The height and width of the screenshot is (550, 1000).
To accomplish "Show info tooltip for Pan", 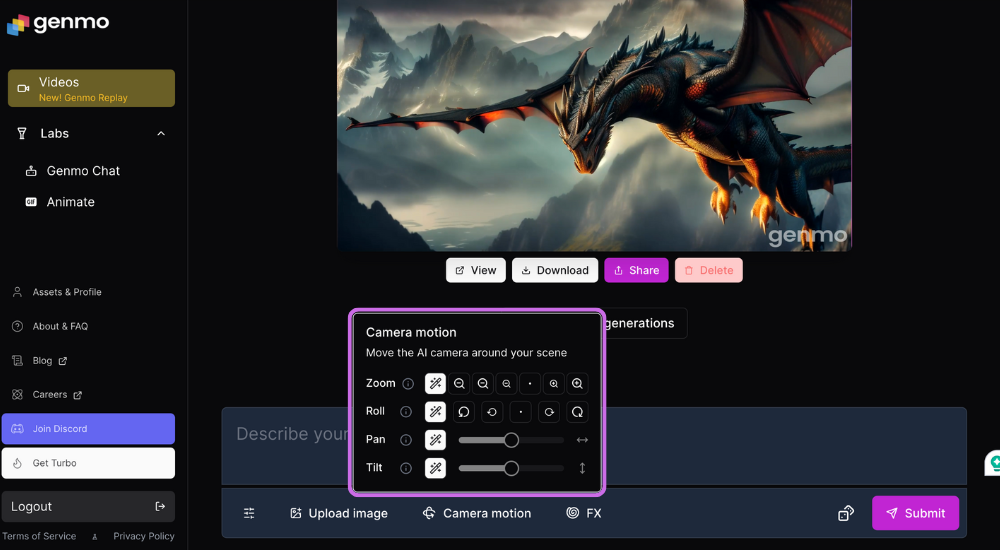I will coord(406,440).
